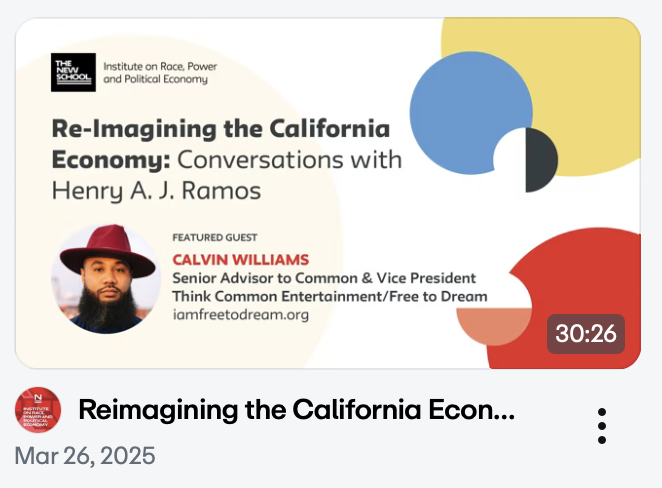Click the iamfreetodream.org text
Screen dimensions: 662x488
tap(241, 315)
